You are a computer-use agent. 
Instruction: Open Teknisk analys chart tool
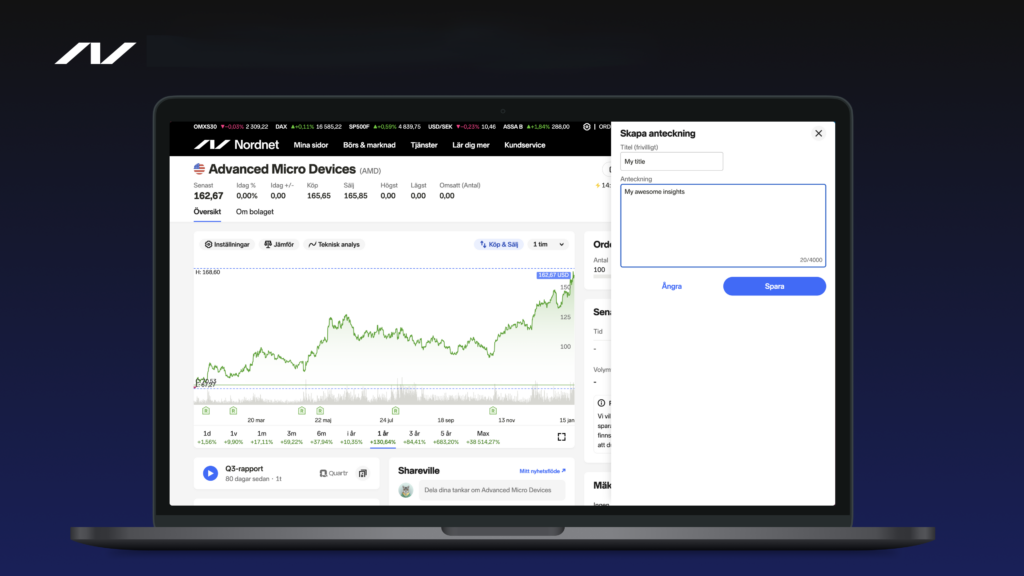tap(334, 244)
